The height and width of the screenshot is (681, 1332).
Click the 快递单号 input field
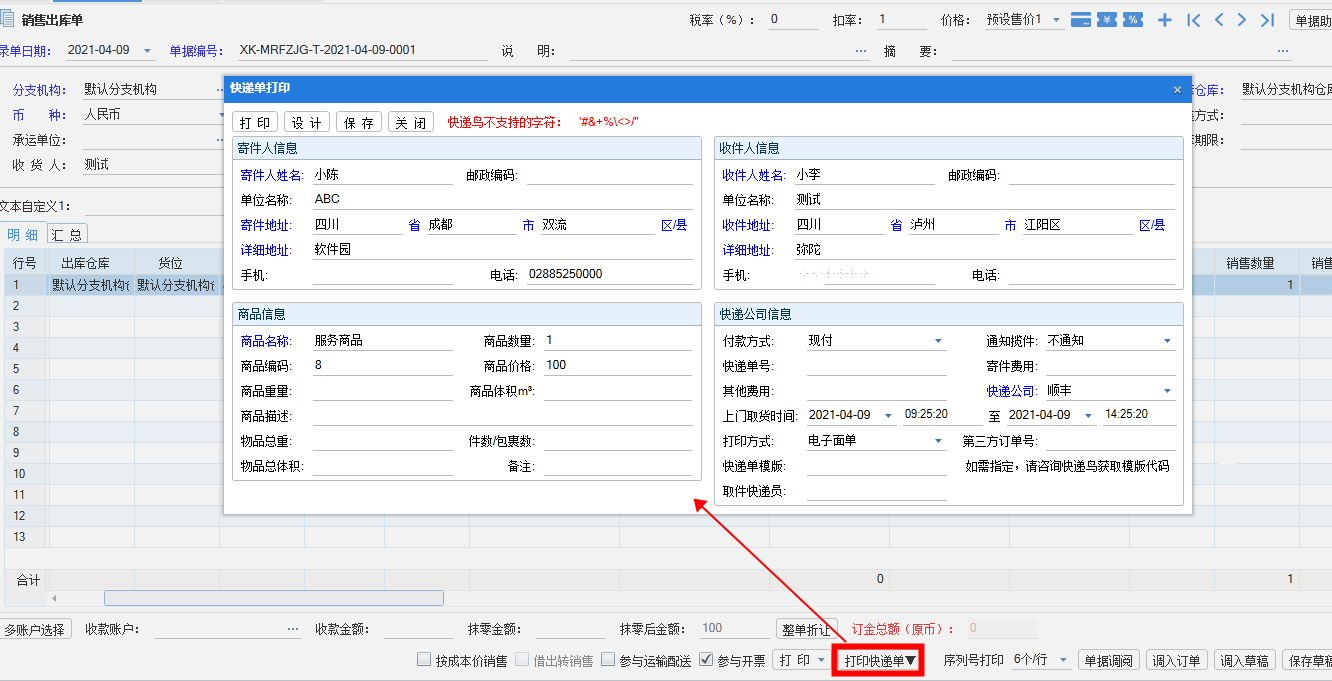click(876, 366)
